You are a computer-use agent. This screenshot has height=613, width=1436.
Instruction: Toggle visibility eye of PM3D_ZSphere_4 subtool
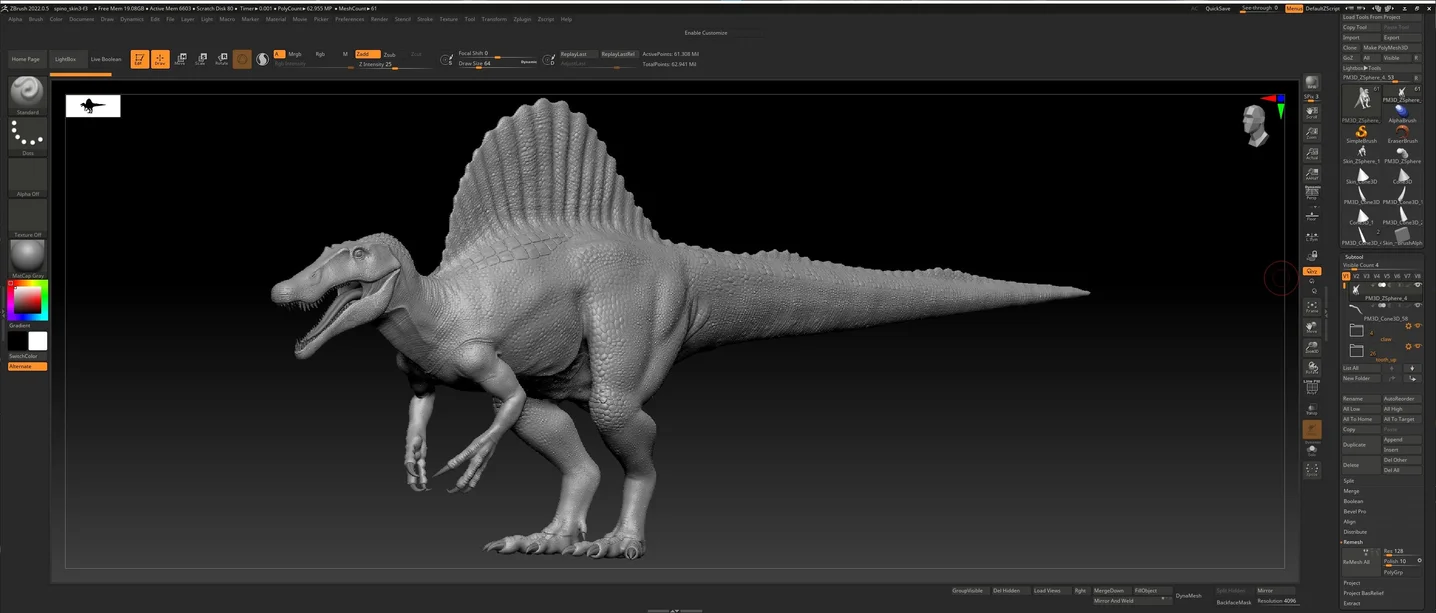pos(1417,285)
